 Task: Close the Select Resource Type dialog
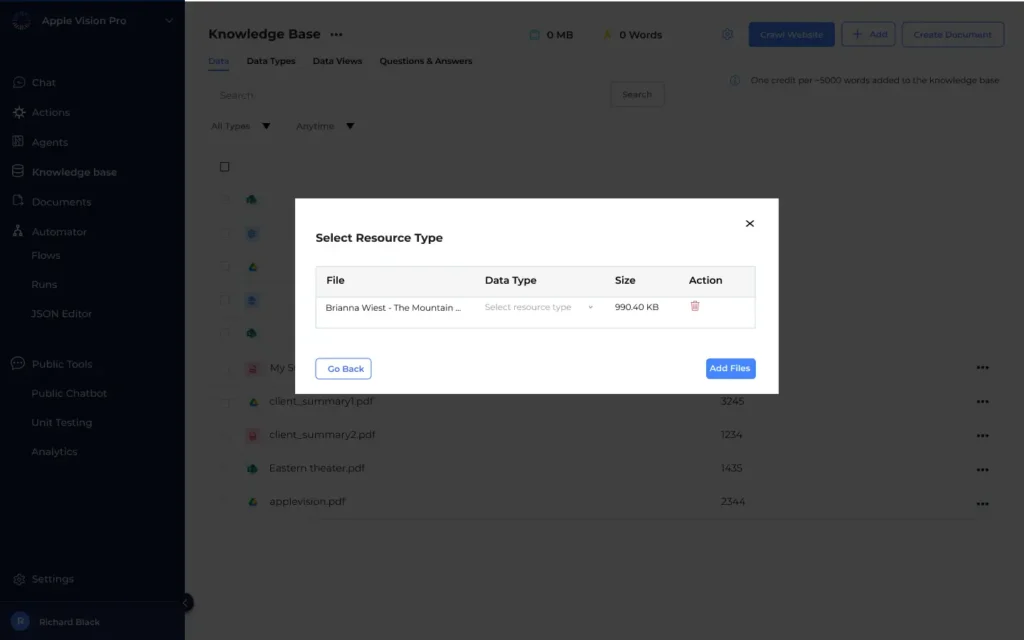click(x=750, y=223)
